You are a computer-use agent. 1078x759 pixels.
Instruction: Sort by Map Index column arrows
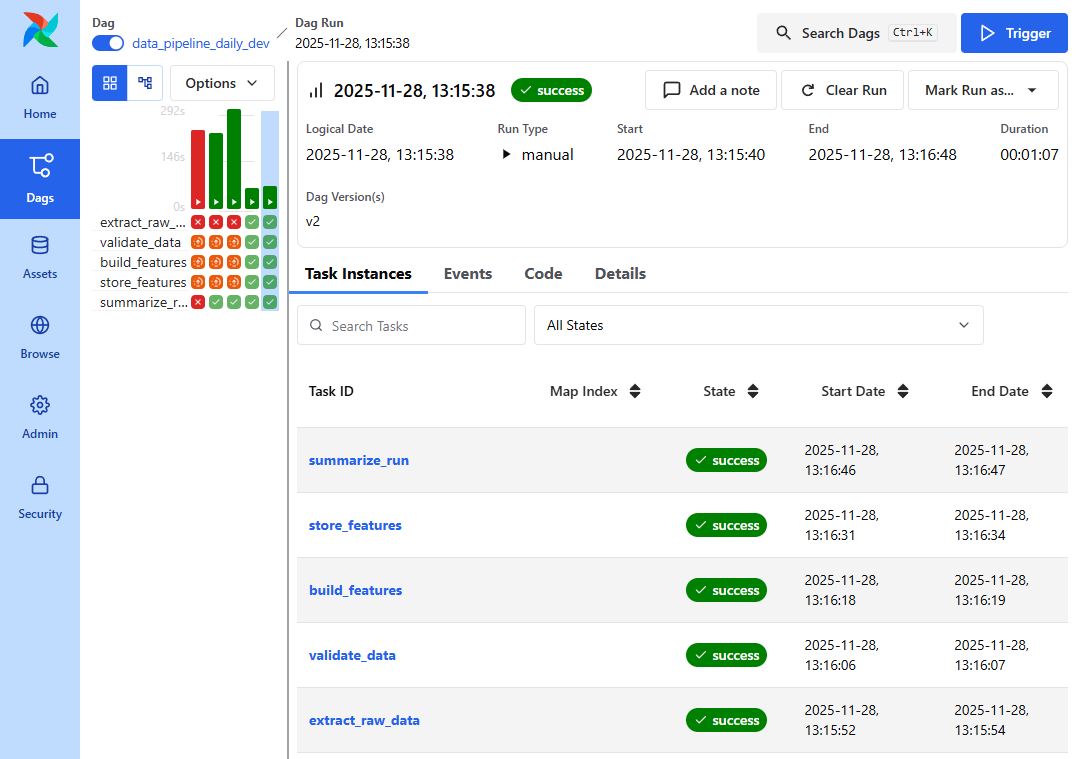634,392
